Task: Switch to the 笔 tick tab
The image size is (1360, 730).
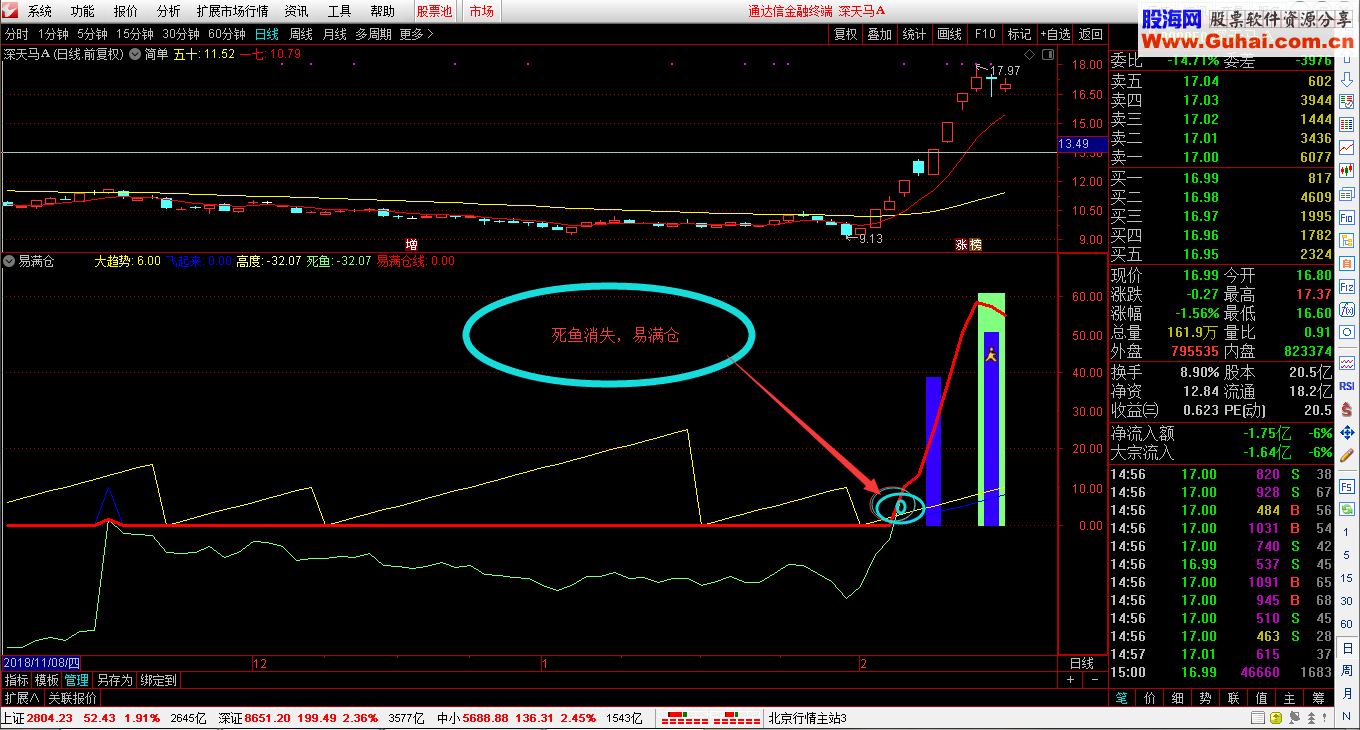Action: (1122, 698)
